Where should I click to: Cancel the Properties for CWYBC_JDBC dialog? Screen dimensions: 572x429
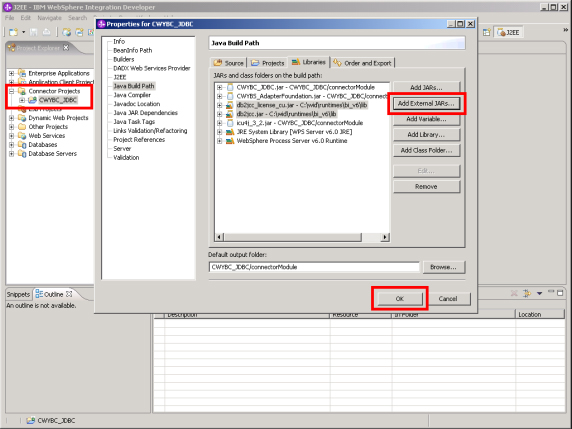point(448,299)
